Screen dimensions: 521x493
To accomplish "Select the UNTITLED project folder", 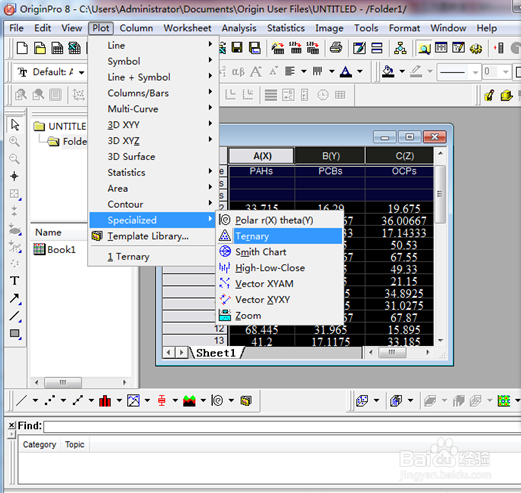I will coord(60,126).
